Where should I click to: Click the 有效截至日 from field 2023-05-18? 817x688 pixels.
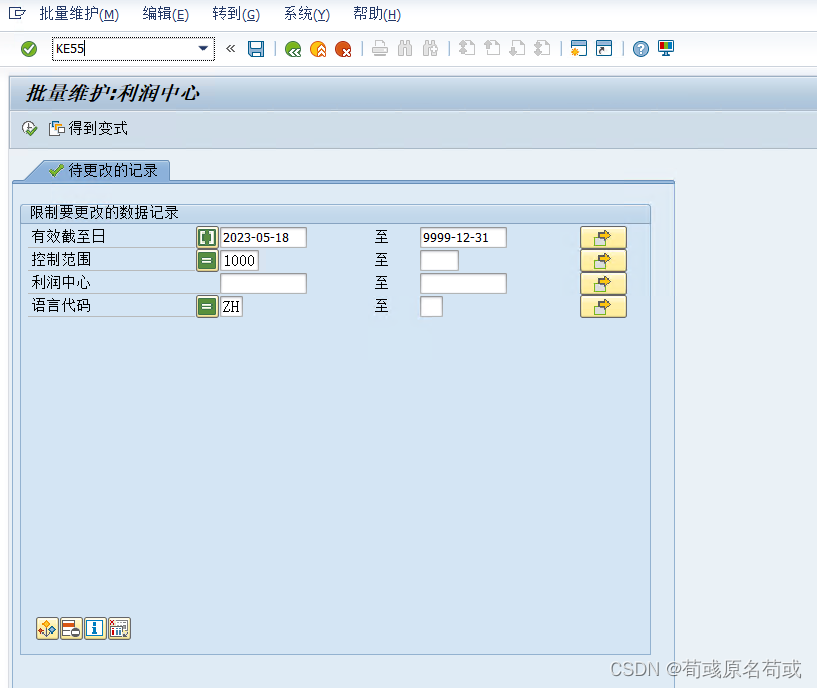(x=263, y=238)
